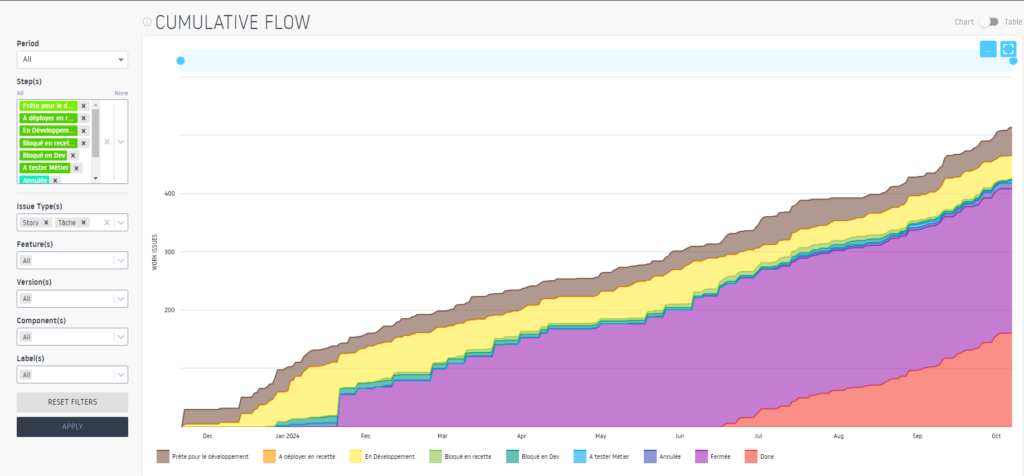Click the Reset Filters button
Viewport: 1024px width, 476px height.
[72, 401]
